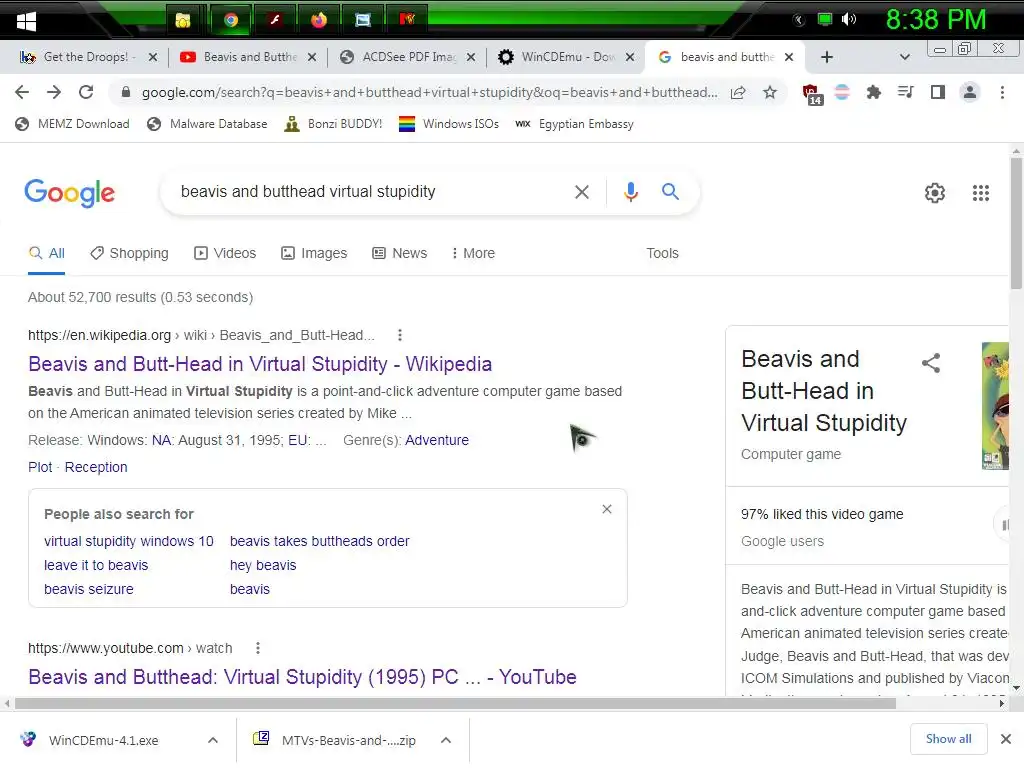Open the Bonzi BUDDY bookmark
1024x768 pixels.
(334, 124)
